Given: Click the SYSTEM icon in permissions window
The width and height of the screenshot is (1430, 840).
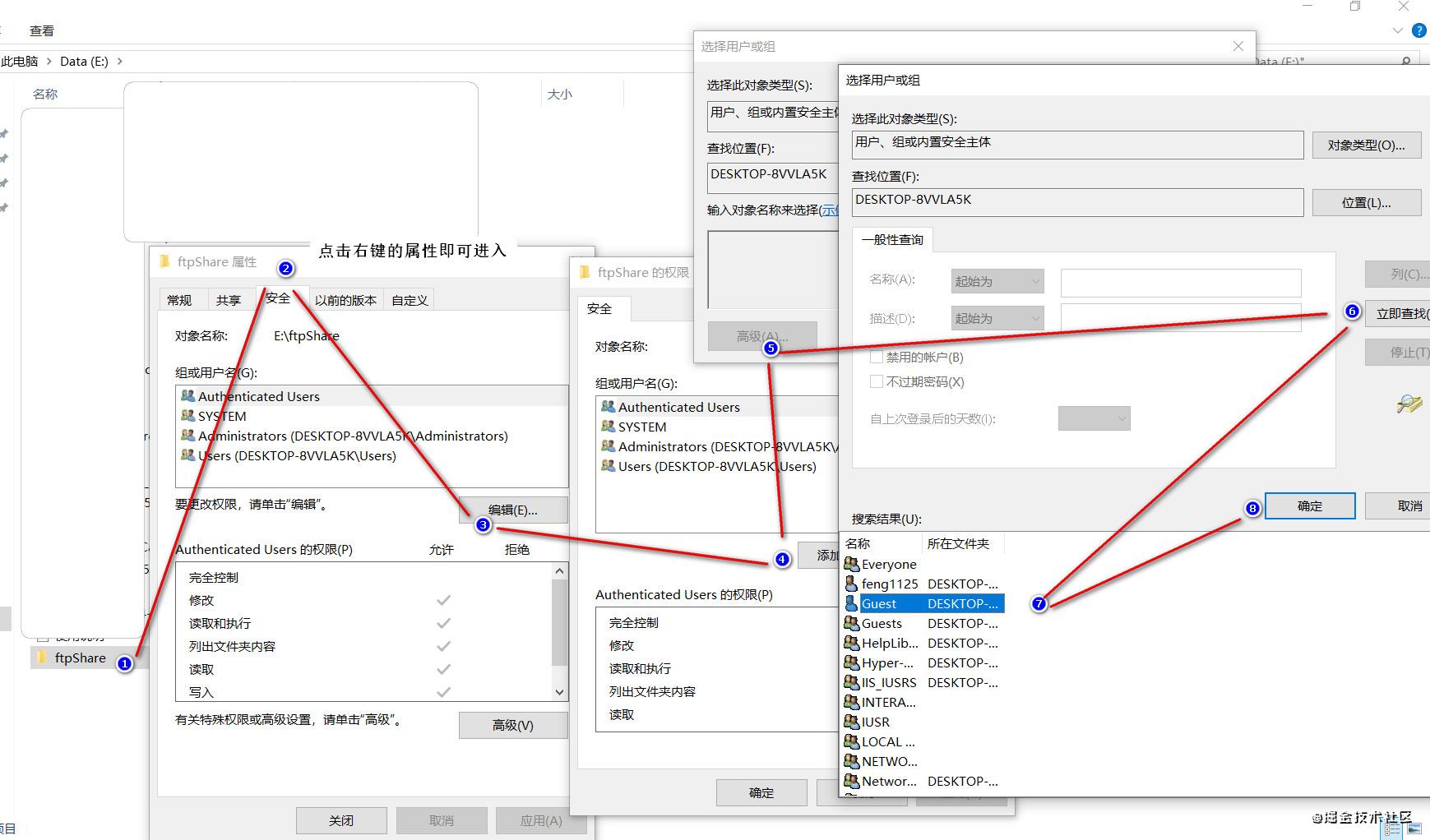Looking at the screenshot, I should (x=609, y=426).
